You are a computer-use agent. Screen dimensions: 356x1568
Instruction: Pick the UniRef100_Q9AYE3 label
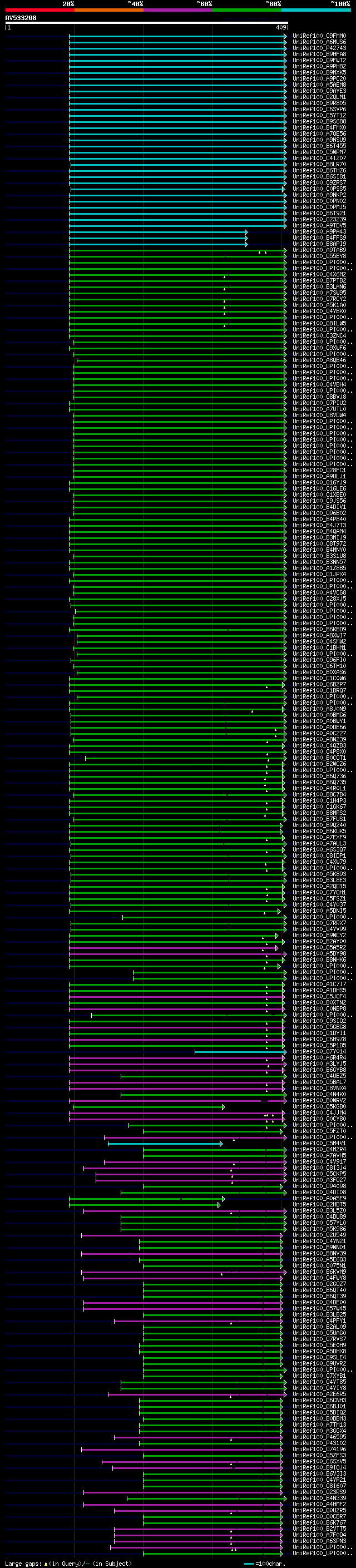(319, 91)
